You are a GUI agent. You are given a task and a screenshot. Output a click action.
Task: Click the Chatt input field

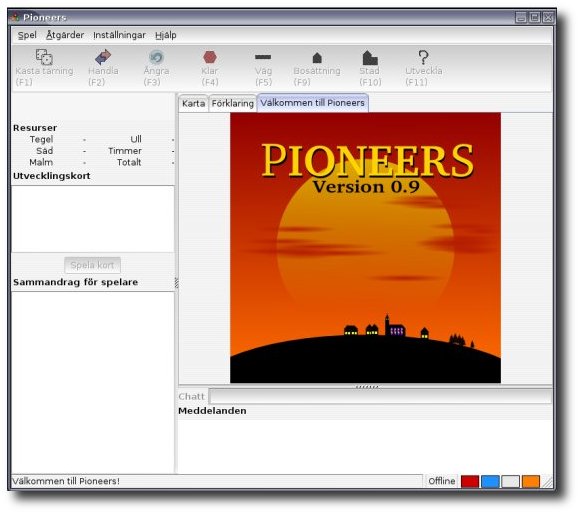tap(380, 396)
